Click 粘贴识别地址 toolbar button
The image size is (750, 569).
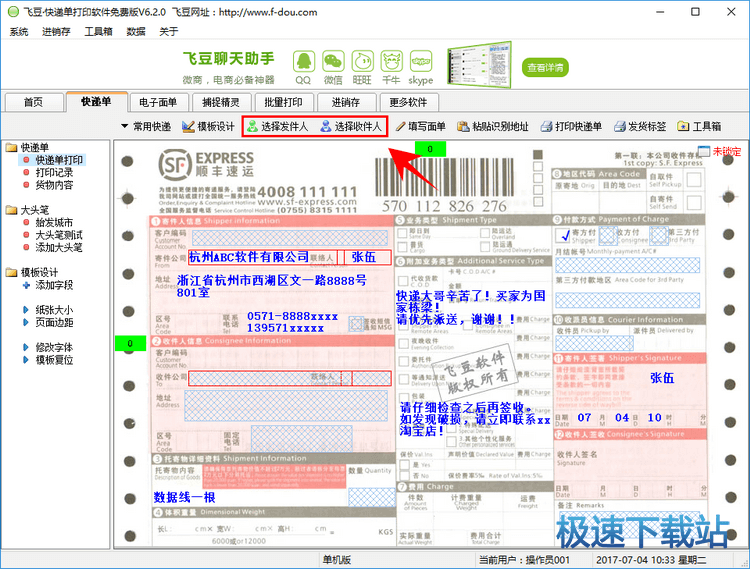[493, 127]
